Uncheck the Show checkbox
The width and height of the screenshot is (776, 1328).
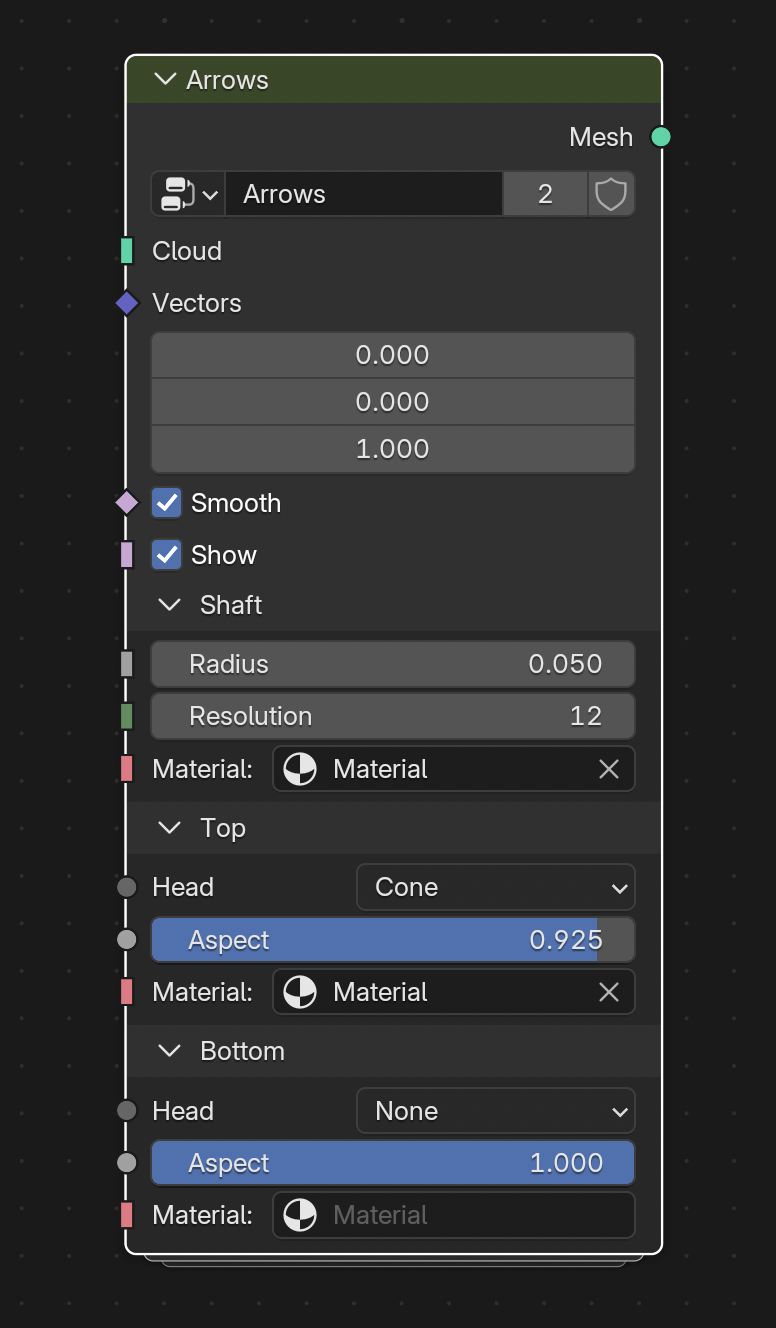[x=167, y=555]
